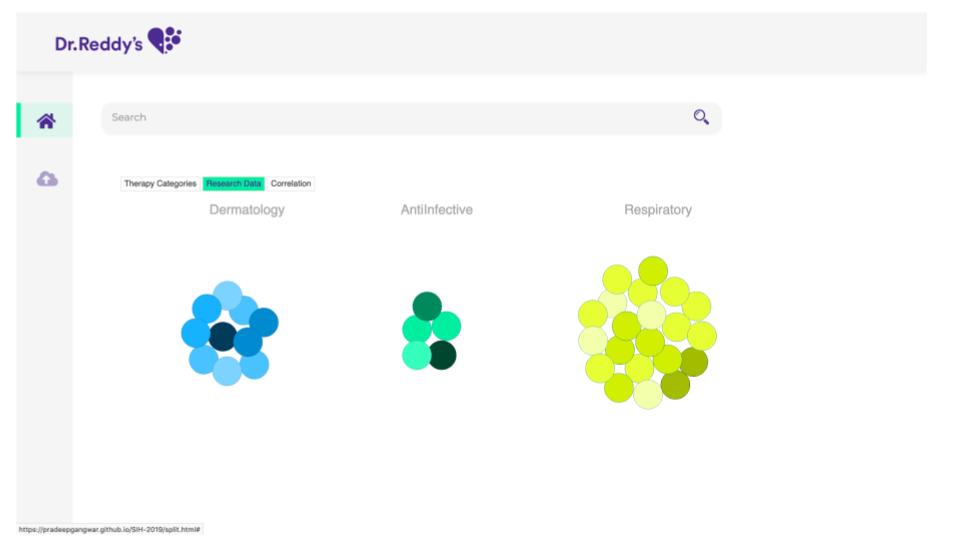Image resolution: width=960 pixels, height=540 pixels.
Task: Click the darkest green AntiInfective bubble
Action: coord(442,355)
